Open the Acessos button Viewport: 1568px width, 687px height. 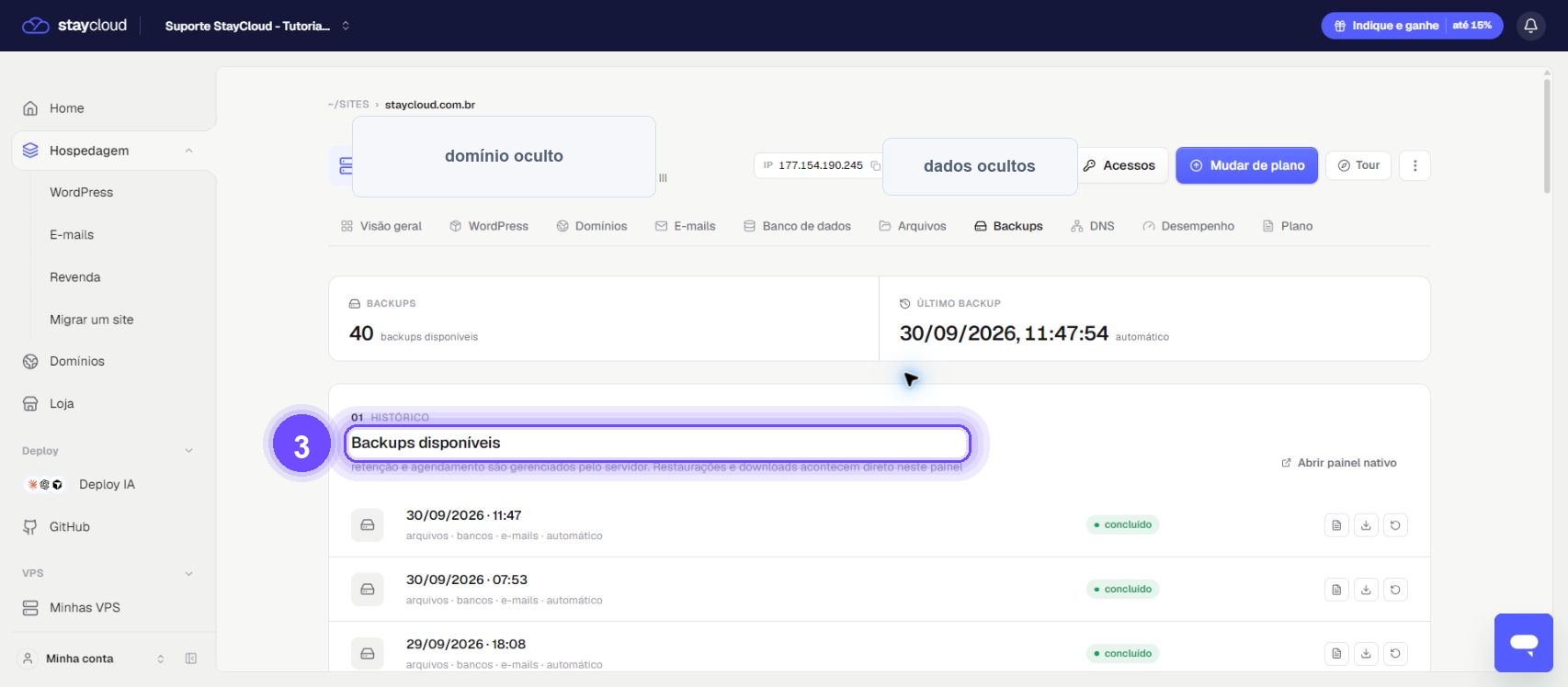pos(1119,165)
